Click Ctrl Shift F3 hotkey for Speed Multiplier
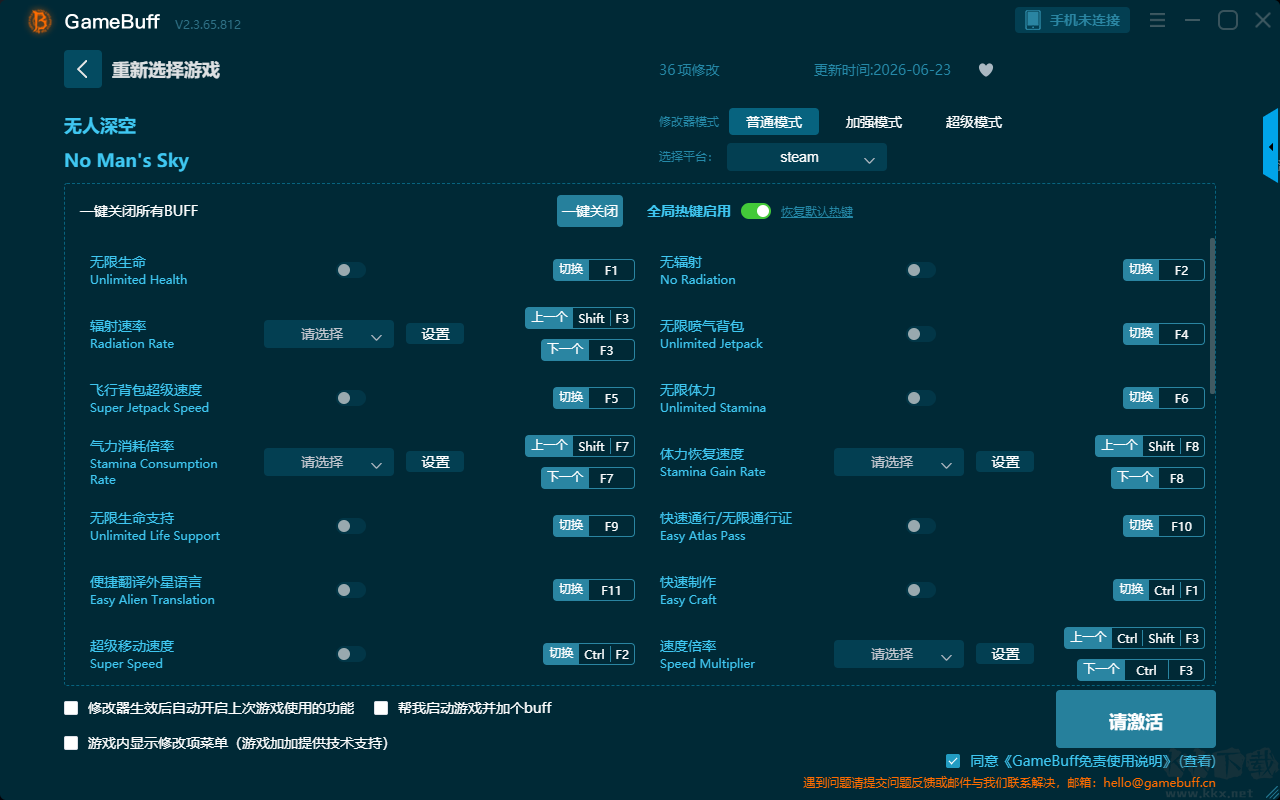Viewport: 1280px width, 800px height. [1135, 638]
